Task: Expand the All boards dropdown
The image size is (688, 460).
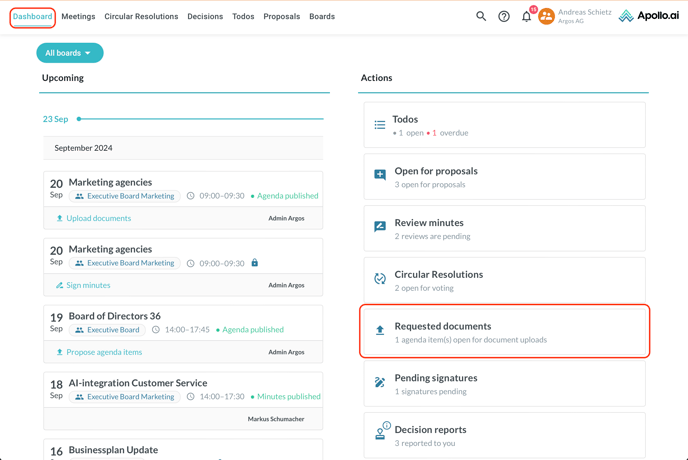Action: pos(69,53)
